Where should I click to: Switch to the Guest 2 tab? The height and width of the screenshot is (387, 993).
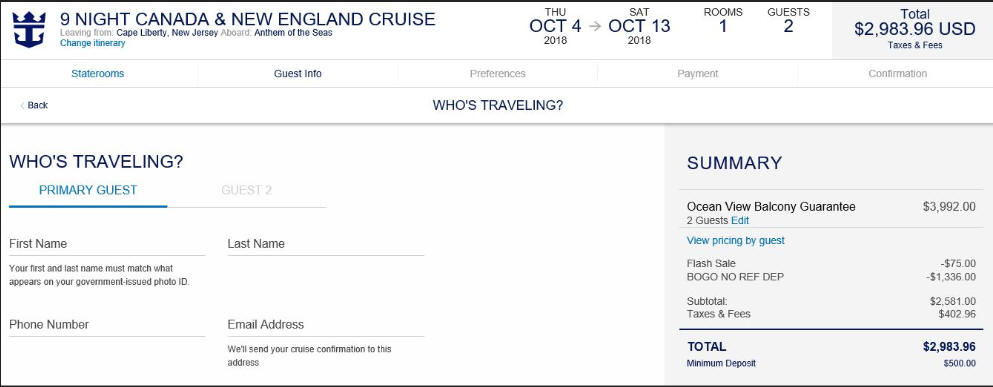246,190
